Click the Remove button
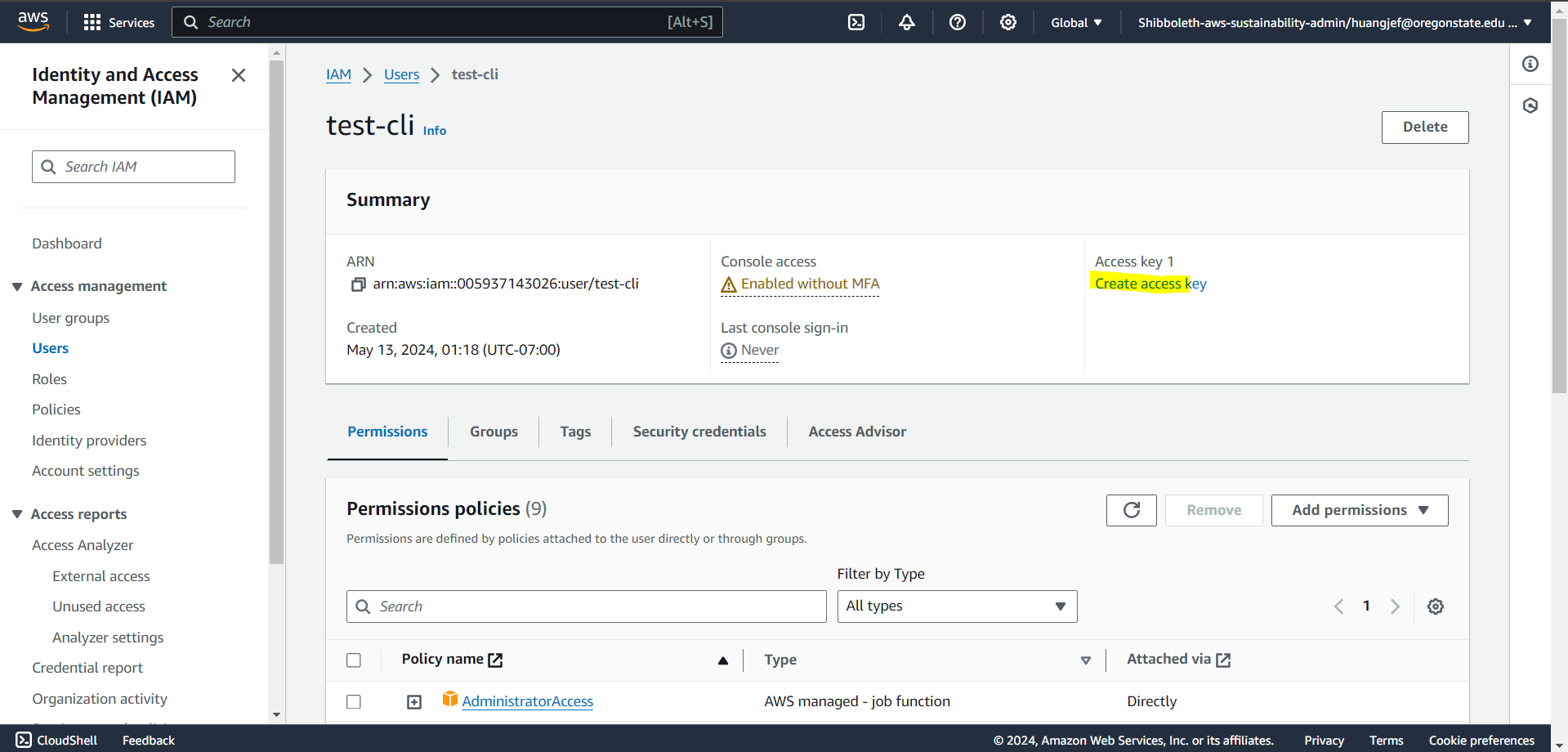The width and height of the screenshot is (1568, 752). pos(1214,510)
